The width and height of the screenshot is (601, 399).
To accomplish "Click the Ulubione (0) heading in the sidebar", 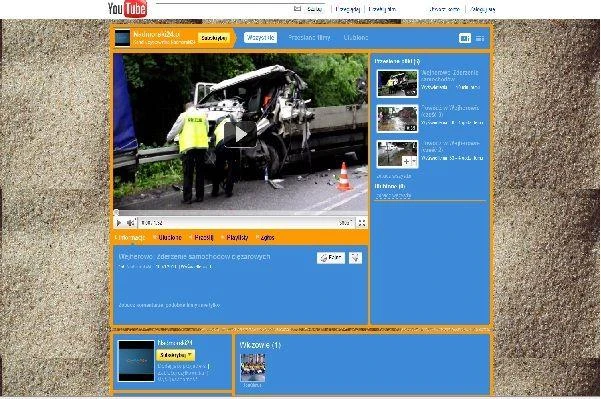I will (390, 186).
